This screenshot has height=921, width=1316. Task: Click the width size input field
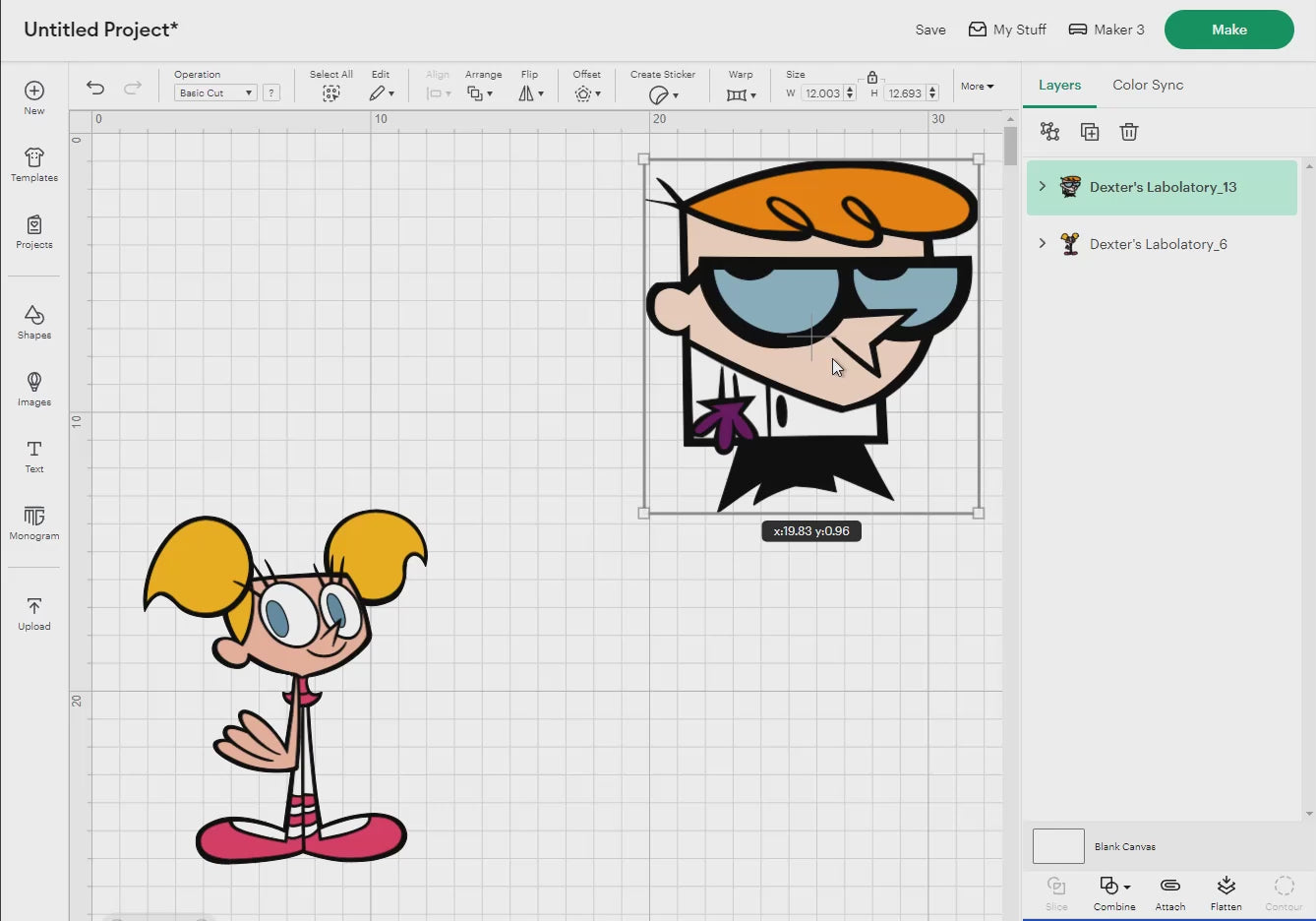click(x=821, y=93)
